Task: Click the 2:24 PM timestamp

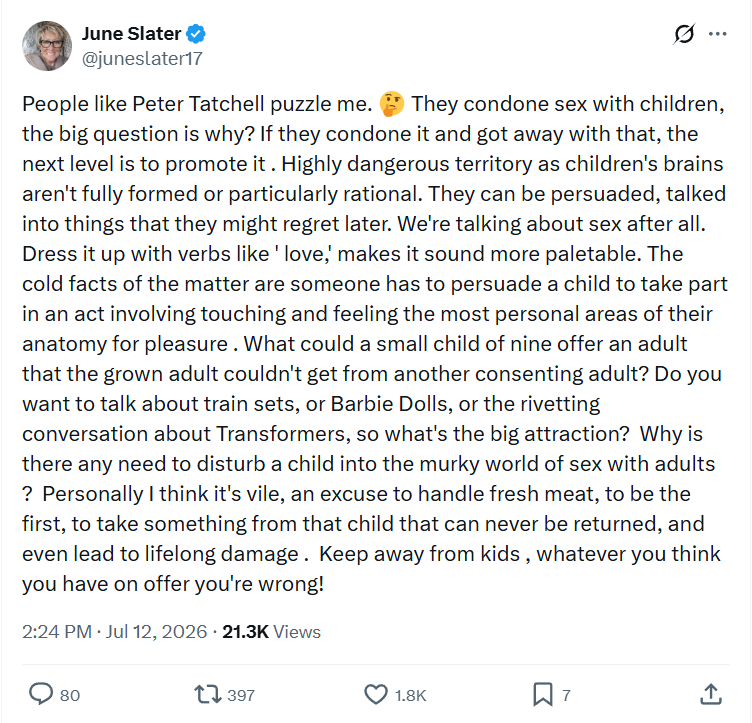Action: pyautogui.click(x=57, y=631)
